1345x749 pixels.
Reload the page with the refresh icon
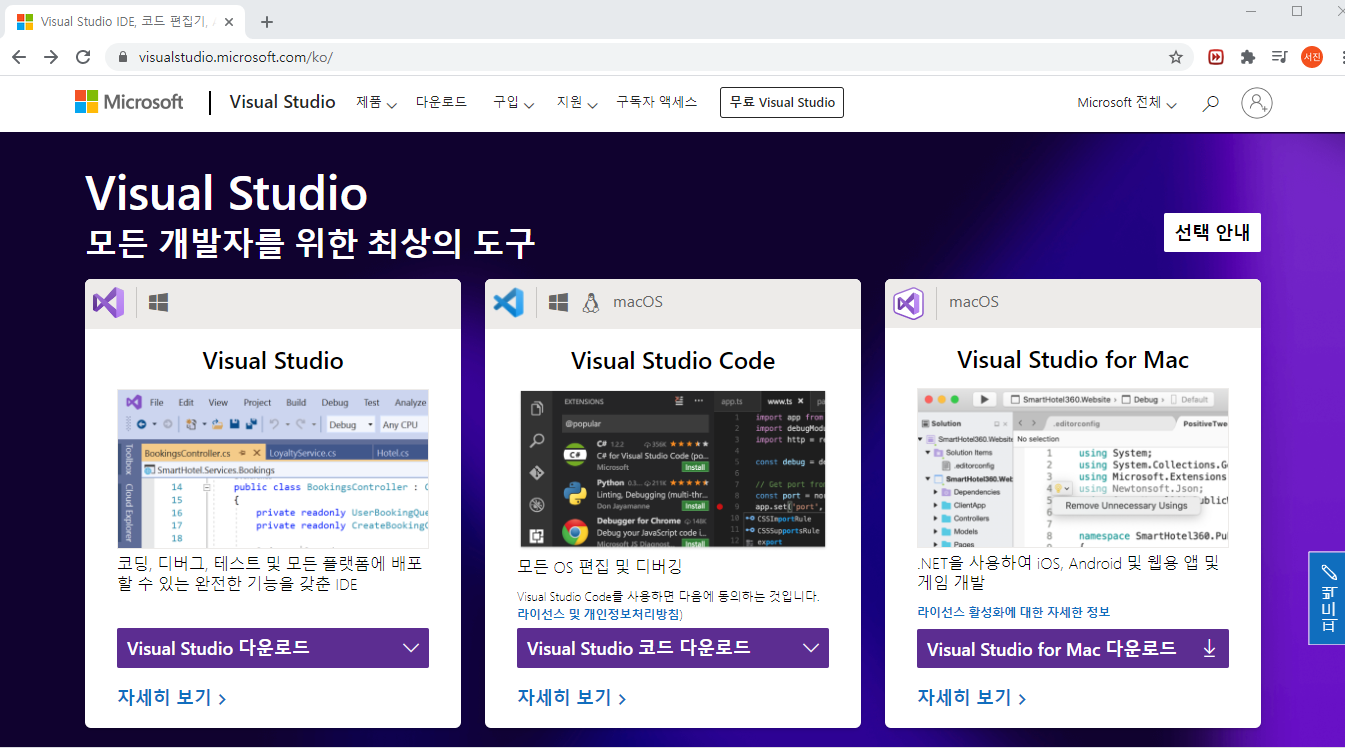[x=83, y=57]
